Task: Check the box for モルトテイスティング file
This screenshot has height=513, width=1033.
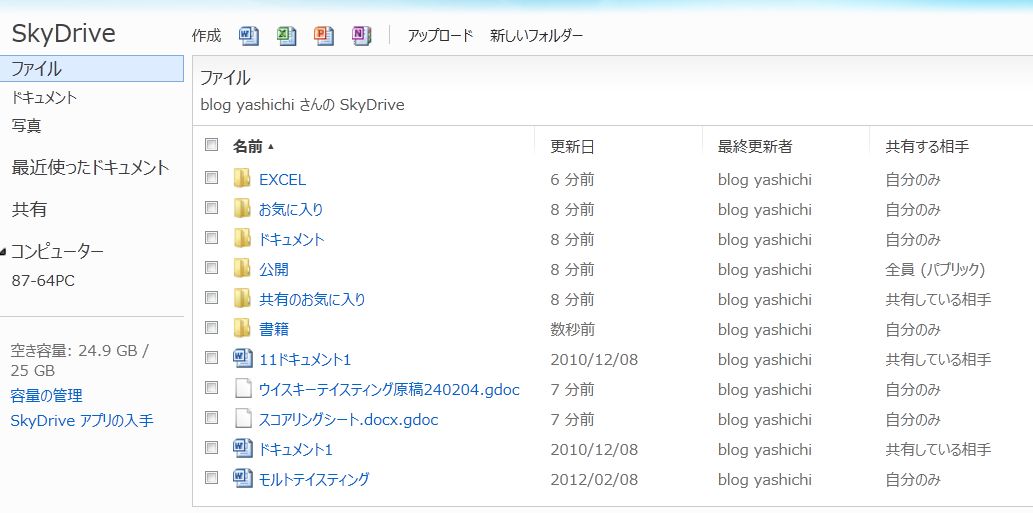Action: [211, 477]
